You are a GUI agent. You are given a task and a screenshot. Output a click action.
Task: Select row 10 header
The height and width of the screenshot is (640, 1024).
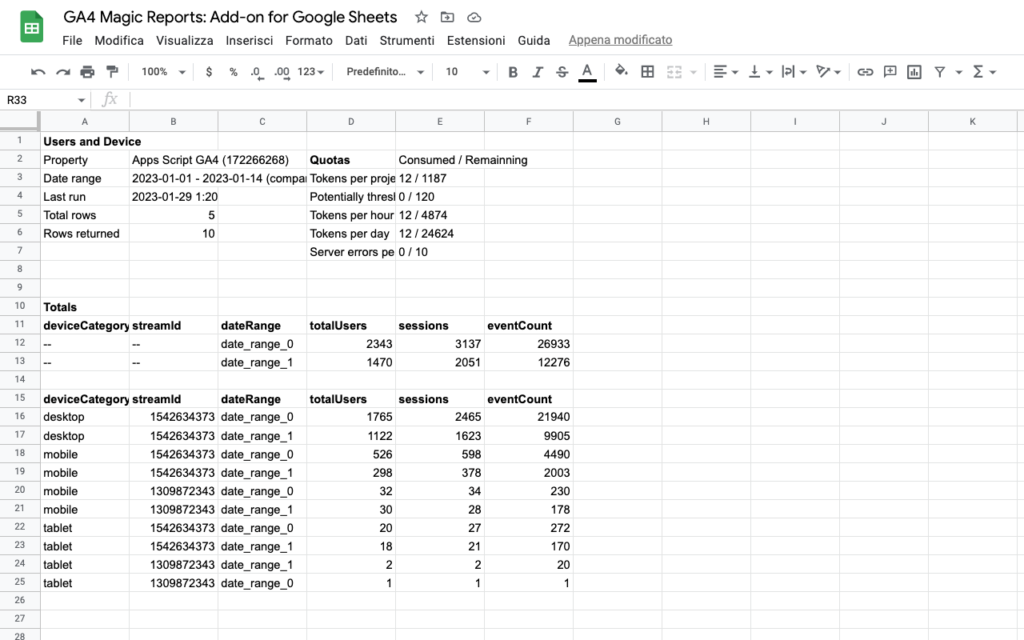(x=20, y=306)
